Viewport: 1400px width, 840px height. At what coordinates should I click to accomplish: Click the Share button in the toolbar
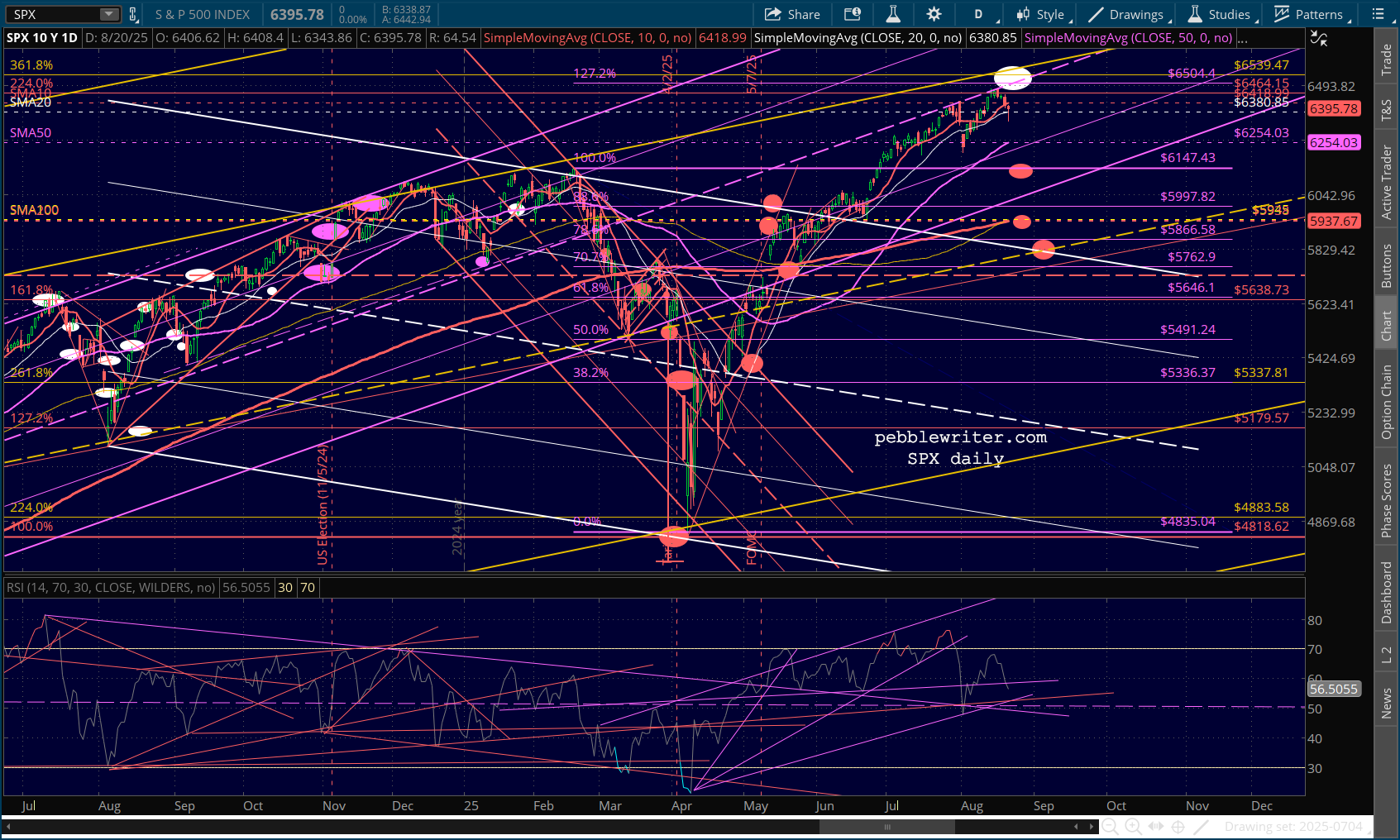click(792, 14)
